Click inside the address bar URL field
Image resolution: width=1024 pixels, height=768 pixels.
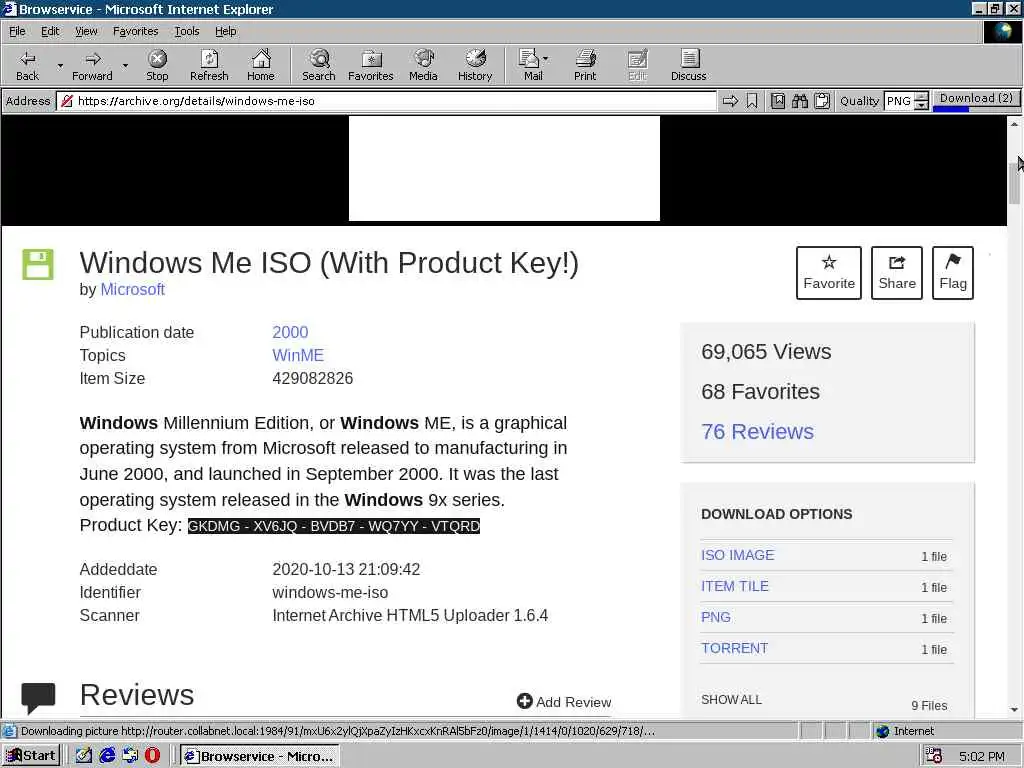(387, 101)
